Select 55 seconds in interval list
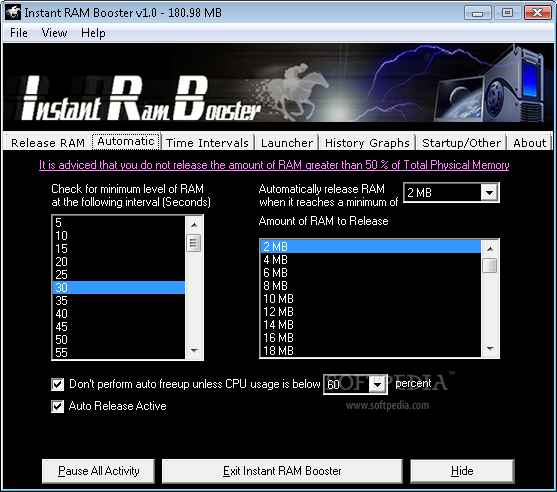Viewport: 557px width, 492px height. point(119,353)
